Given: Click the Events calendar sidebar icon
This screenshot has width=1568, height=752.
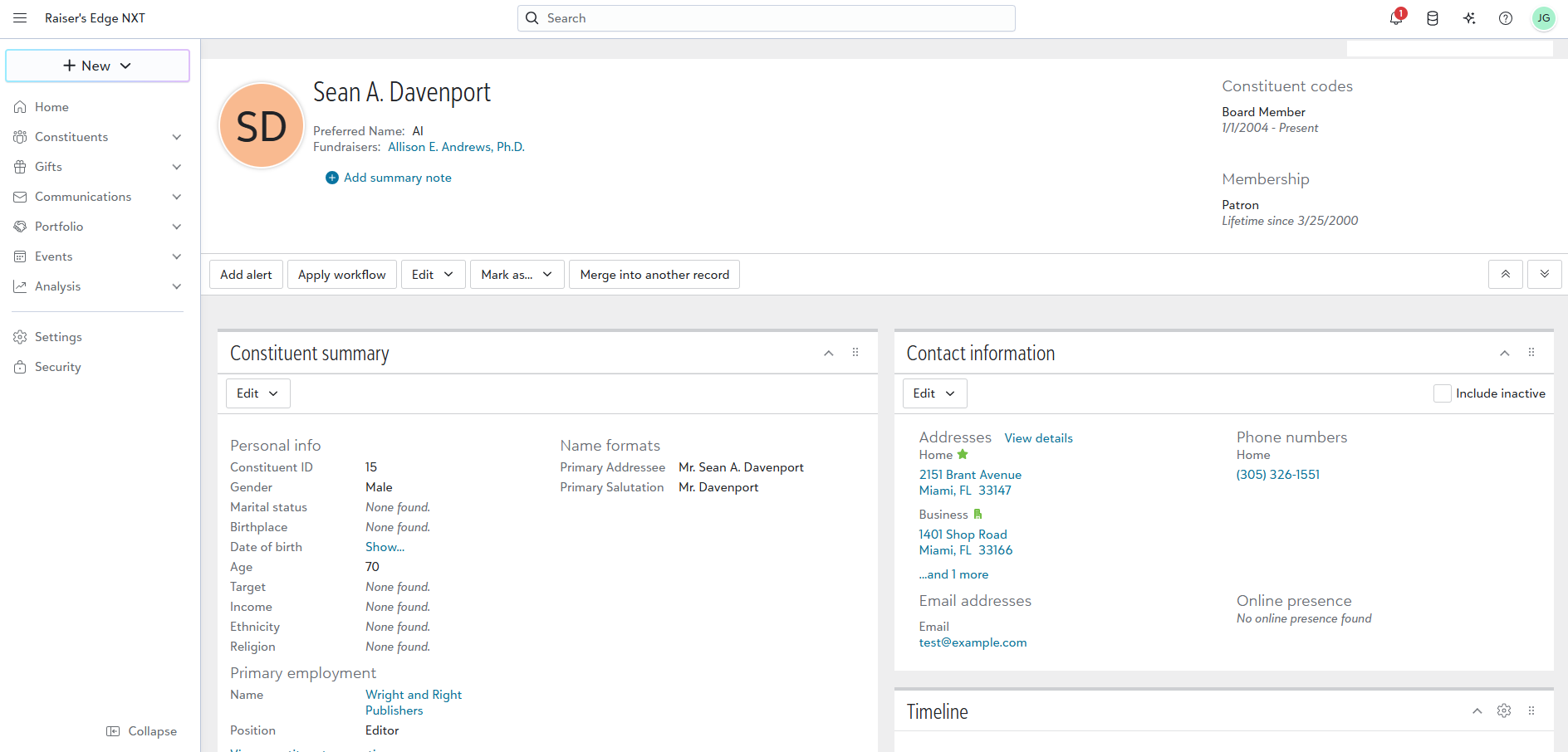Looking at the screenshot, I should [x=20, y=256].
